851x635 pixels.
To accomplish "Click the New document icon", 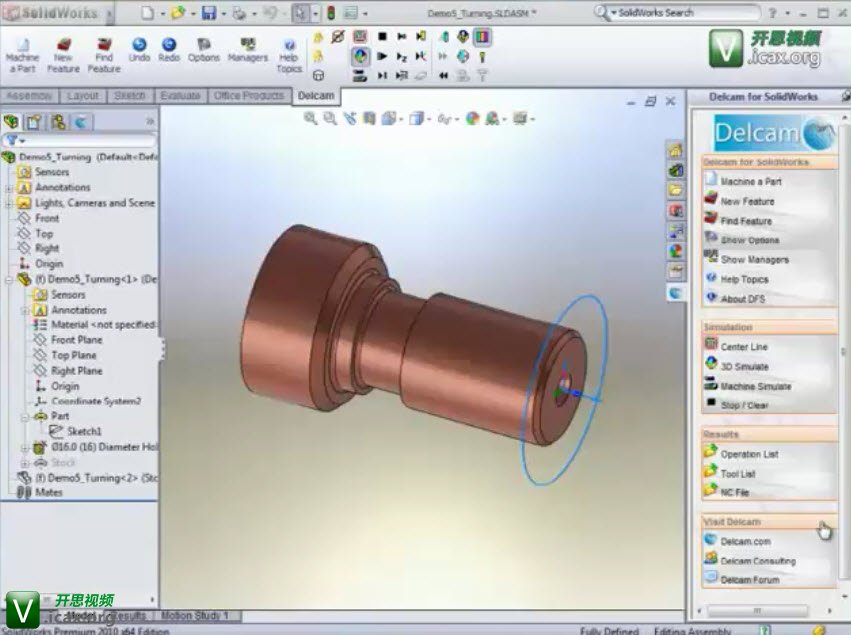I will (x=148, y=13).
